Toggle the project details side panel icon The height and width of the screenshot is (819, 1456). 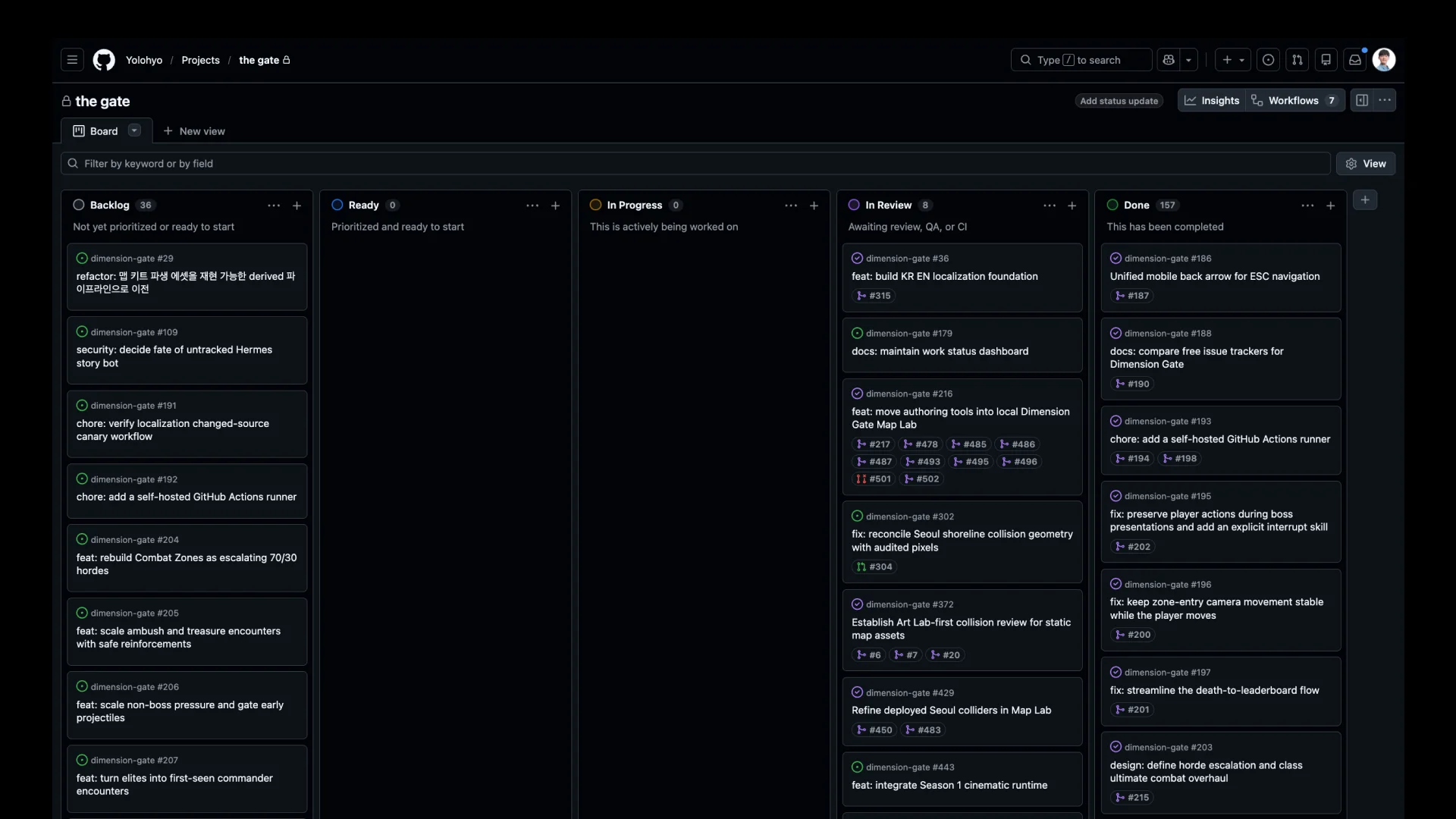tap(1362, 100)
